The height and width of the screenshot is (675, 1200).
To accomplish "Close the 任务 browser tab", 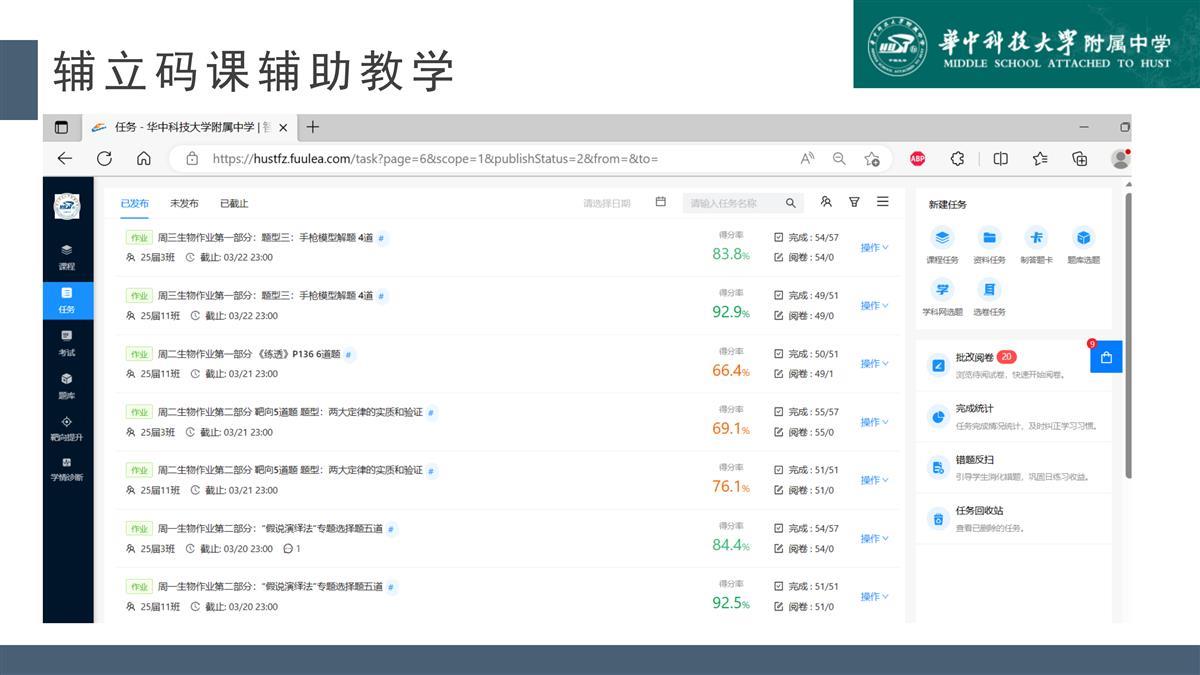I will tap(283, 127).
